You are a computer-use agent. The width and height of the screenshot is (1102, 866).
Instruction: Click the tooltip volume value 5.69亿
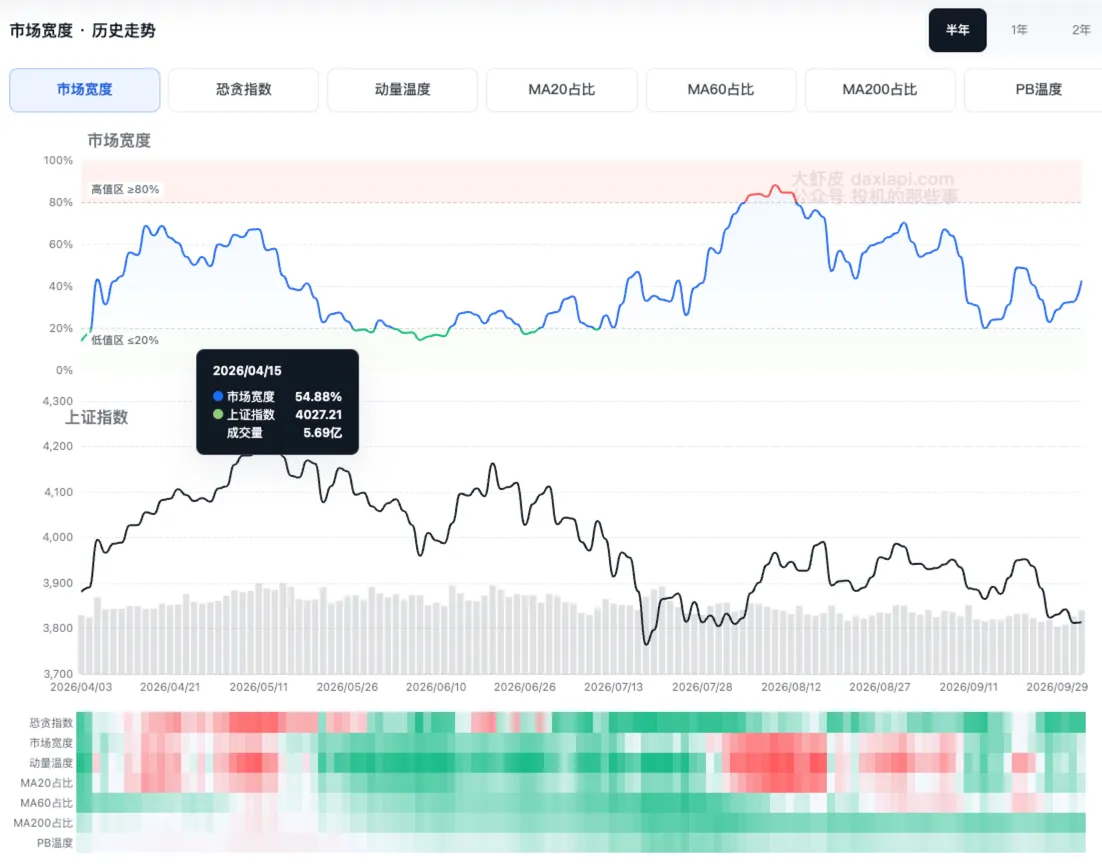[323, 433]
